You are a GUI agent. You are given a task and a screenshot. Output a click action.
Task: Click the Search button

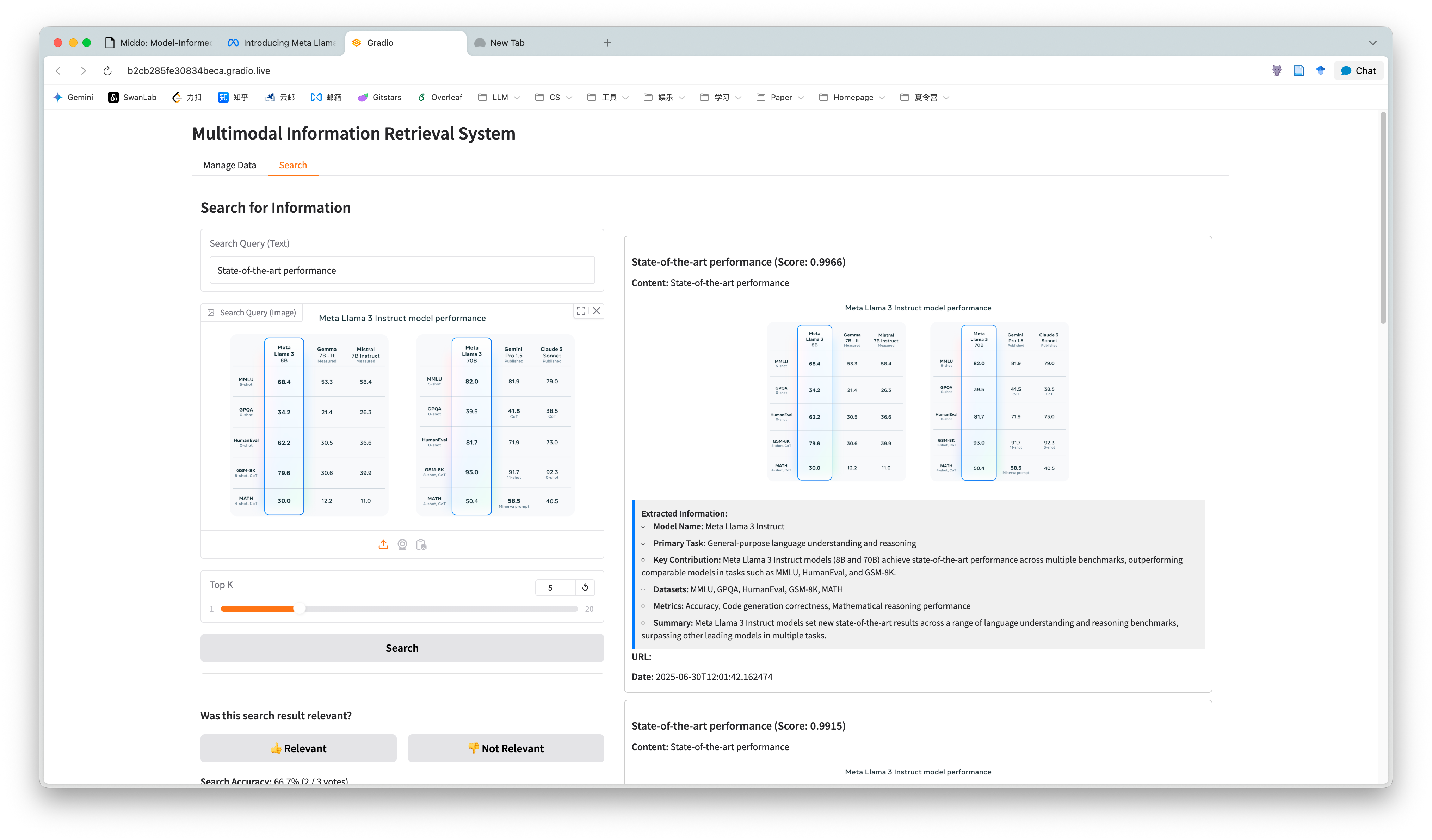pos(402,648)
